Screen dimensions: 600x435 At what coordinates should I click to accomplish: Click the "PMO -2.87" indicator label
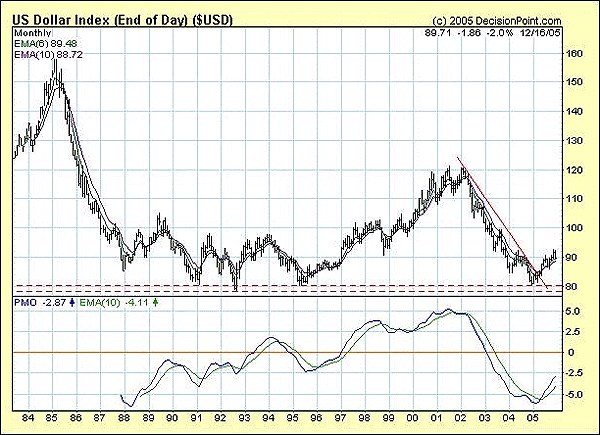point(41,303)
